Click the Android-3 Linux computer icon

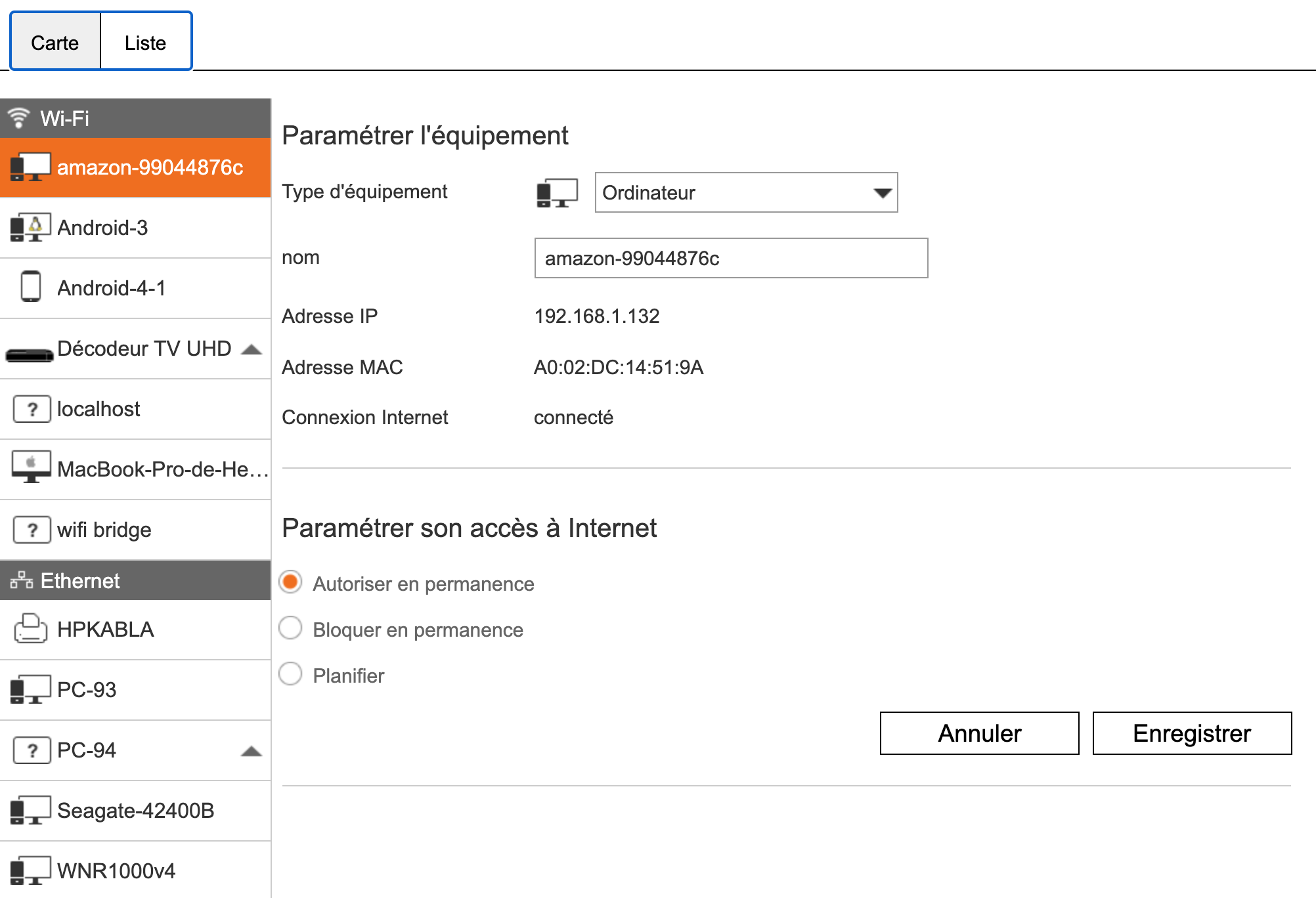(x=30, y=228)
